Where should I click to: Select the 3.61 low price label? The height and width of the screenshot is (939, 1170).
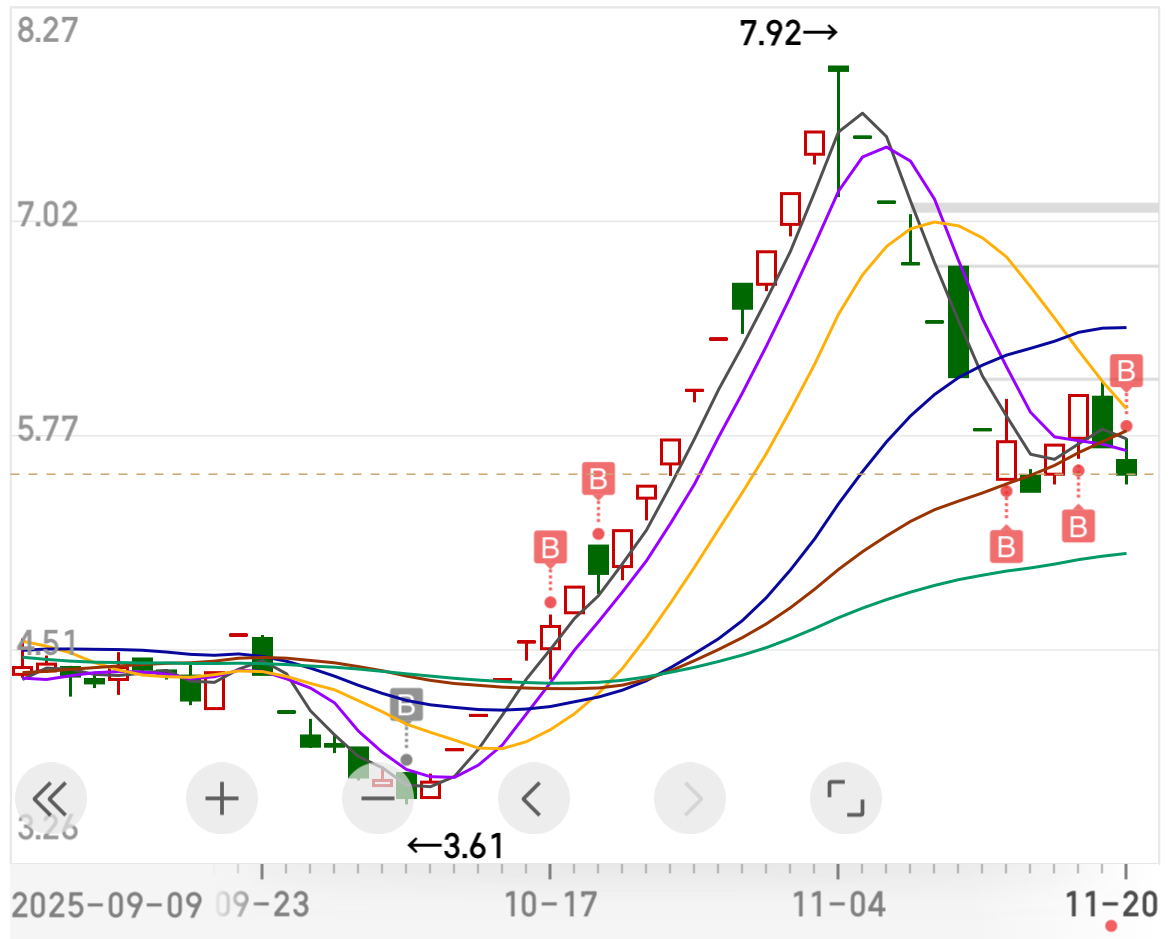coord(455,846)
